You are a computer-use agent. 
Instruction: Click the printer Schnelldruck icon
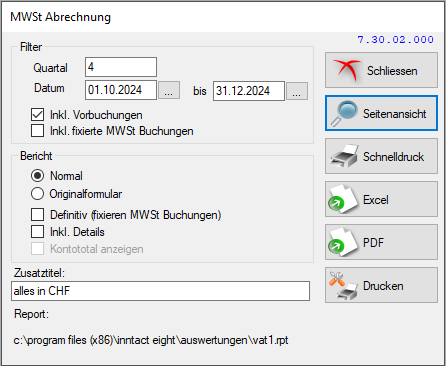344,156
